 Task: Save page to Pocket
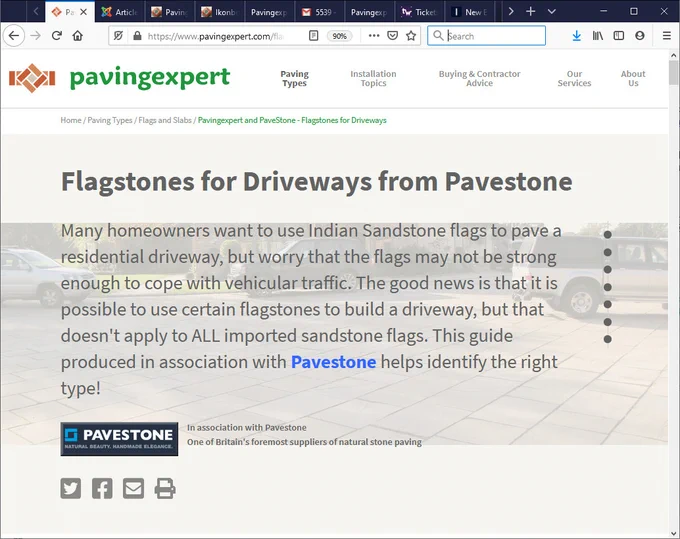pos(392,36)
